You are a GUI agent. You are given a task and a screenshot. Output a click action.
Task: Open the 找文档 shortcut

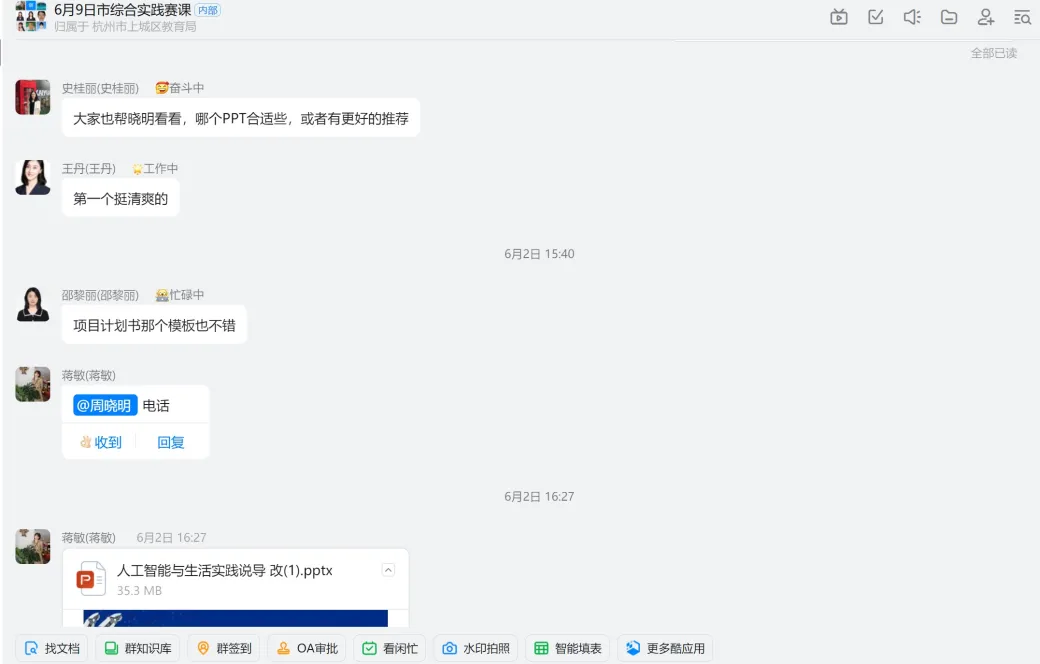52,648
